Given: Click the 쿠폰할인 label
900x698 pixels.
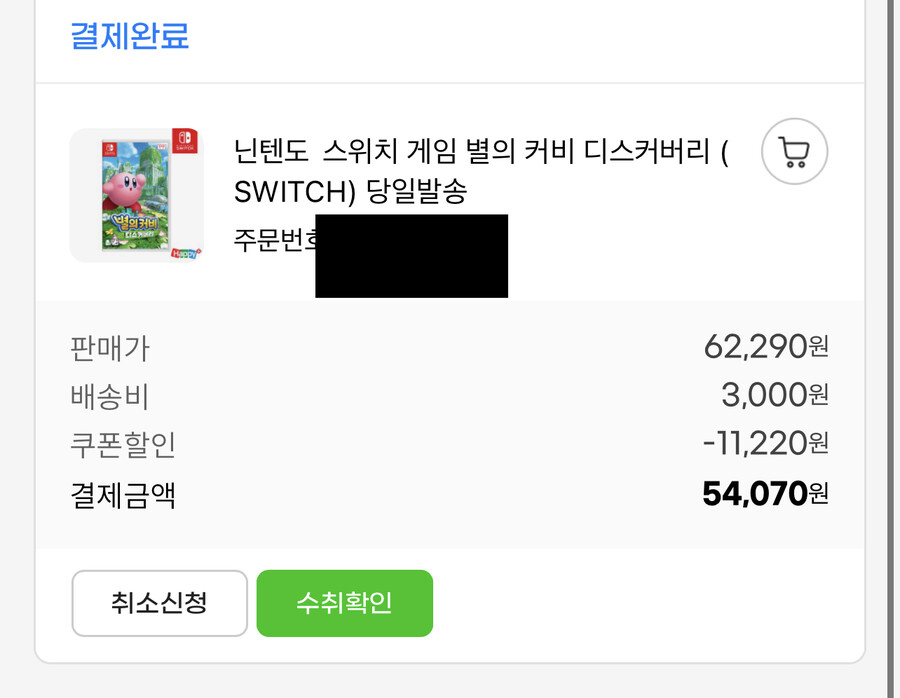Looking at the screenshot, I should [123, 444].
